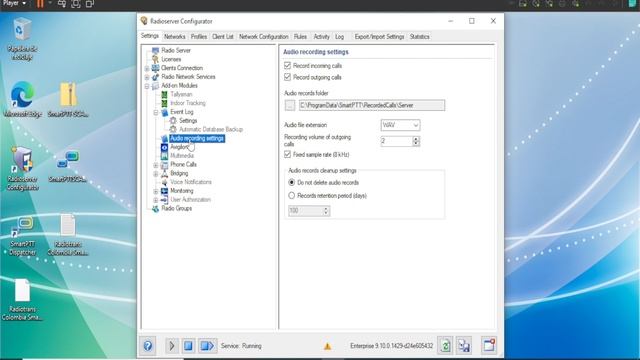Select Automatic Database Backup tree item

coord(211,129)
